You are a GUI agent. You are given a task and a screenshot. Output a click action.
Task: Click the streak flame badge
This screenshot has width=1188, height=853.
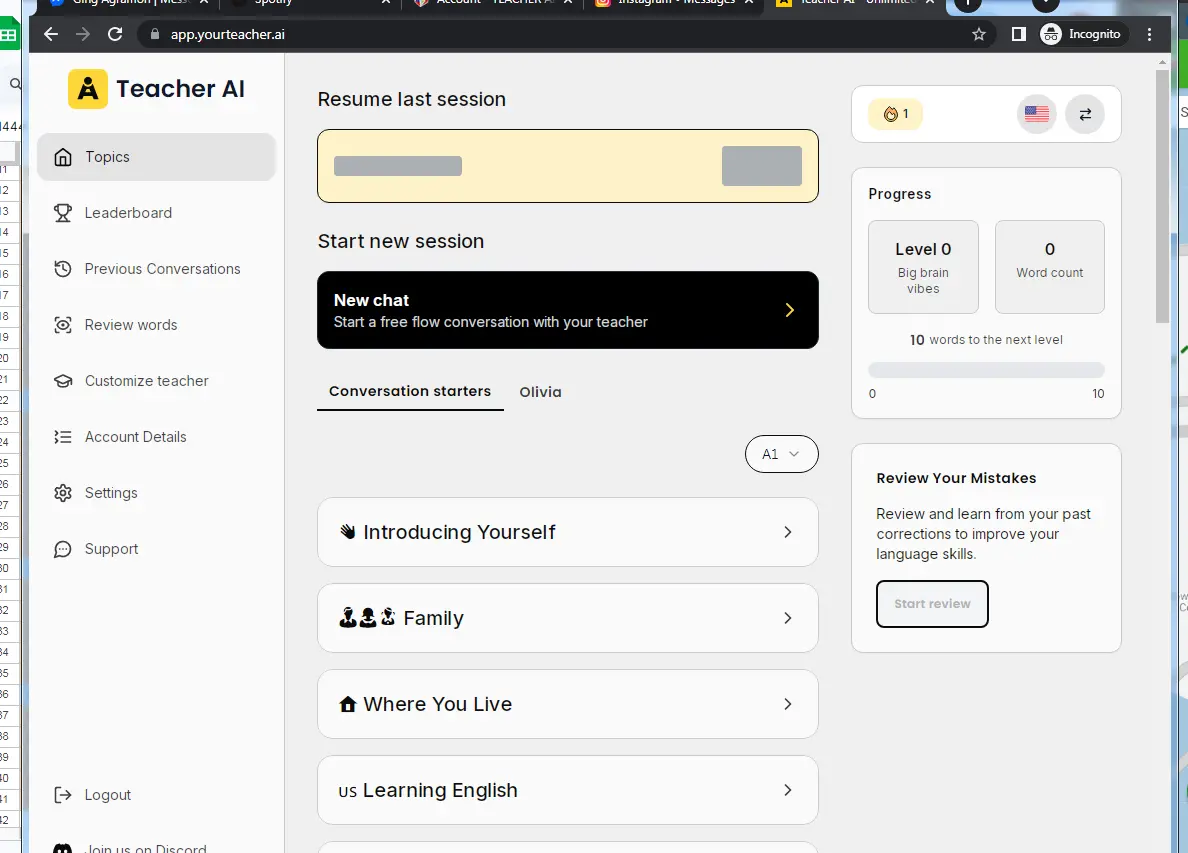tap(896, 114)
